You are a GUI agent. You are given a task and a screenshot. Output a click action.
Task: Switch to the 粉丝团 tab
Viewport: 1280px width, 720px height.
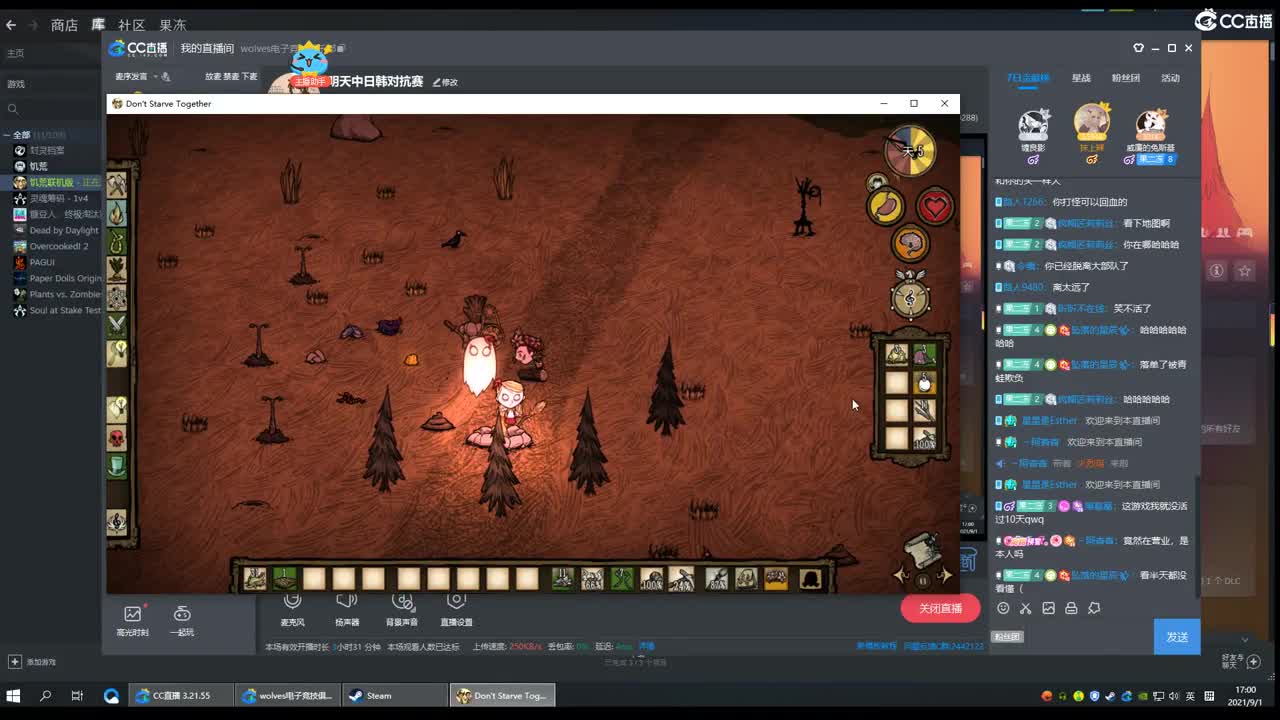pos(1126,78)
